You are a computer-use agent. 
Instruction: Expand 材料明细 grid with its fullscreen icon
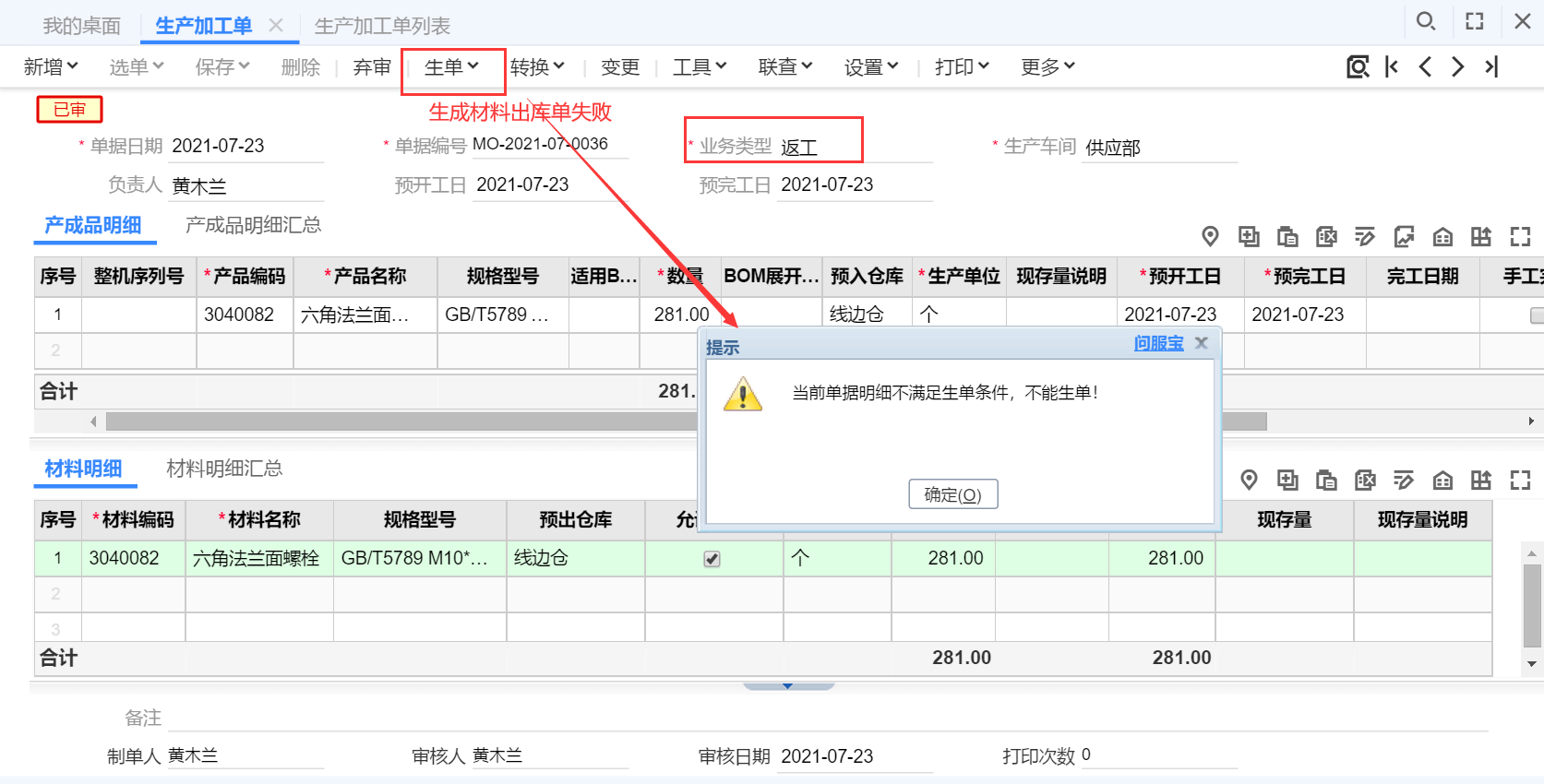(x=1520, y=480)
